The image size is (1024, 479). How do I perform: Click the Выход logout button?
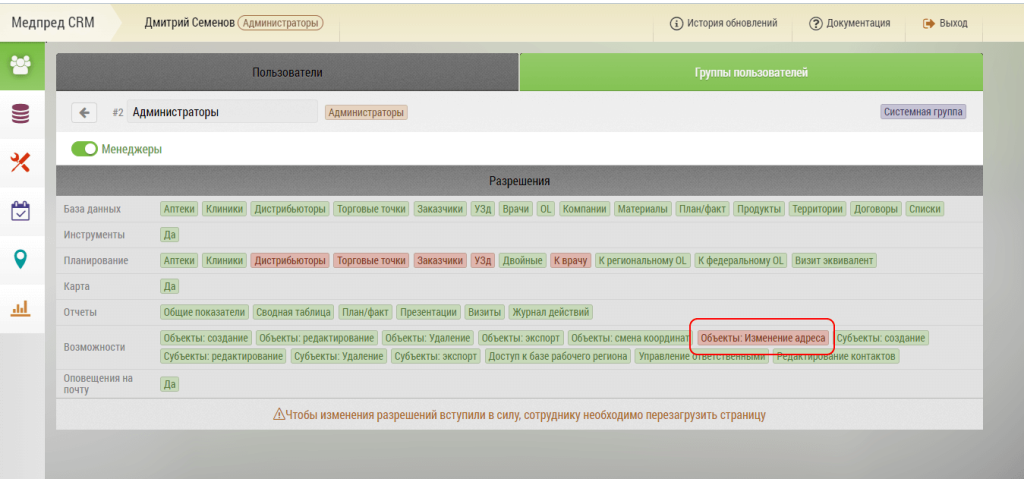coord(944,23)
